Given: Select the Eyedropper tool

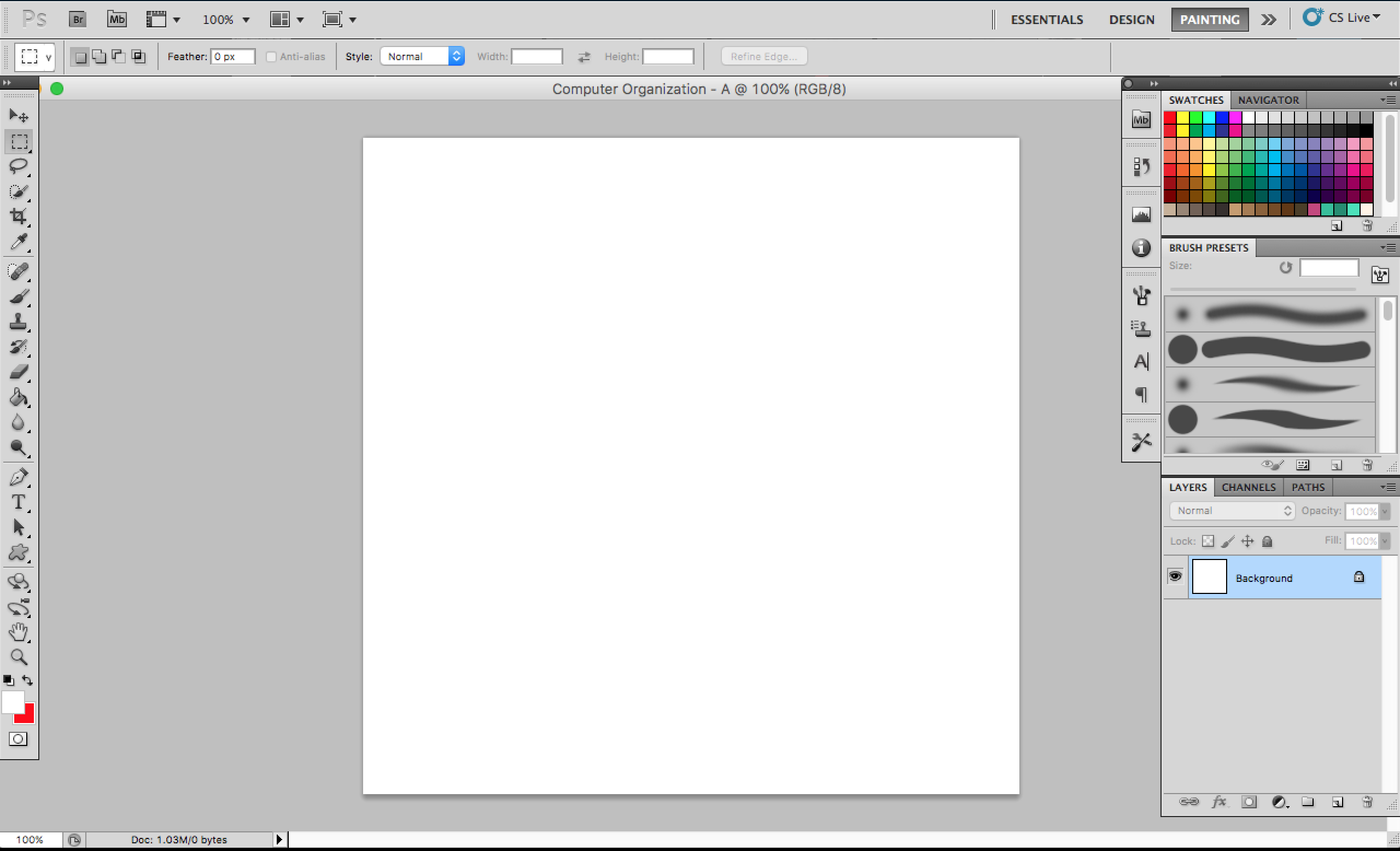Looking at the screenshot, I should [18, 241].
